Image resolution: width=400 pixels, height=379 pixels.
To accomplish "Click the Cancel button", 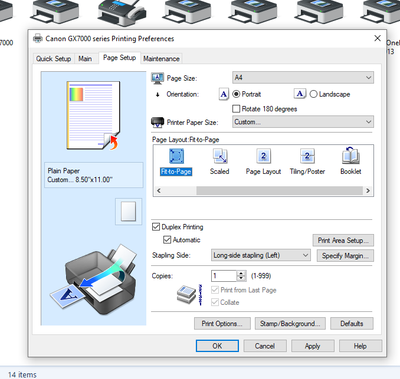I will [265, 346].
